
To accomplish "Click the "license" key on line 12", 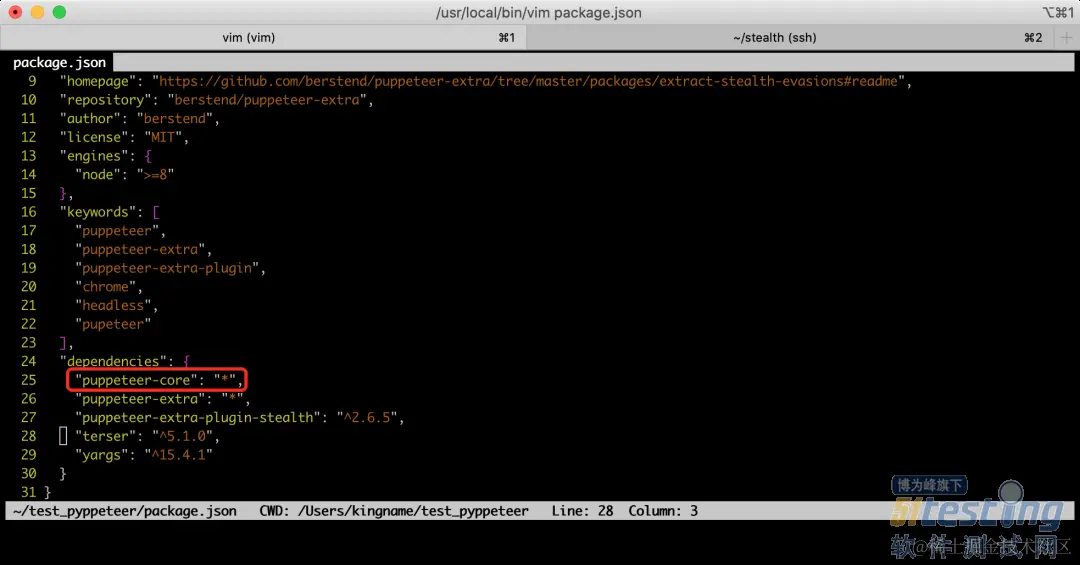I will tap(94, 137).
